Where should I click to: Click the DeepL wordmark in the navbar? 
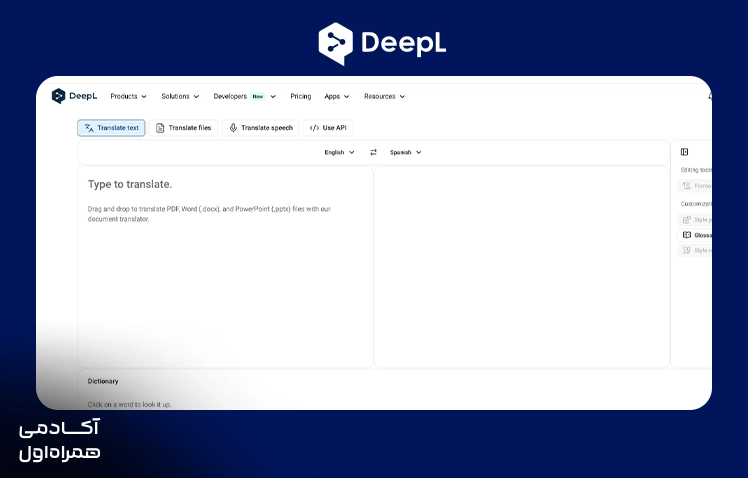click(x=83, y=96)
